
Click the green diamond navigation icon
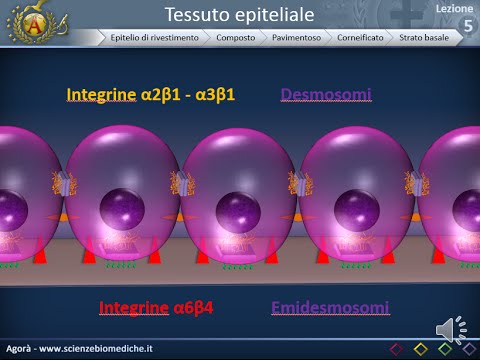[x=445, y=349]
